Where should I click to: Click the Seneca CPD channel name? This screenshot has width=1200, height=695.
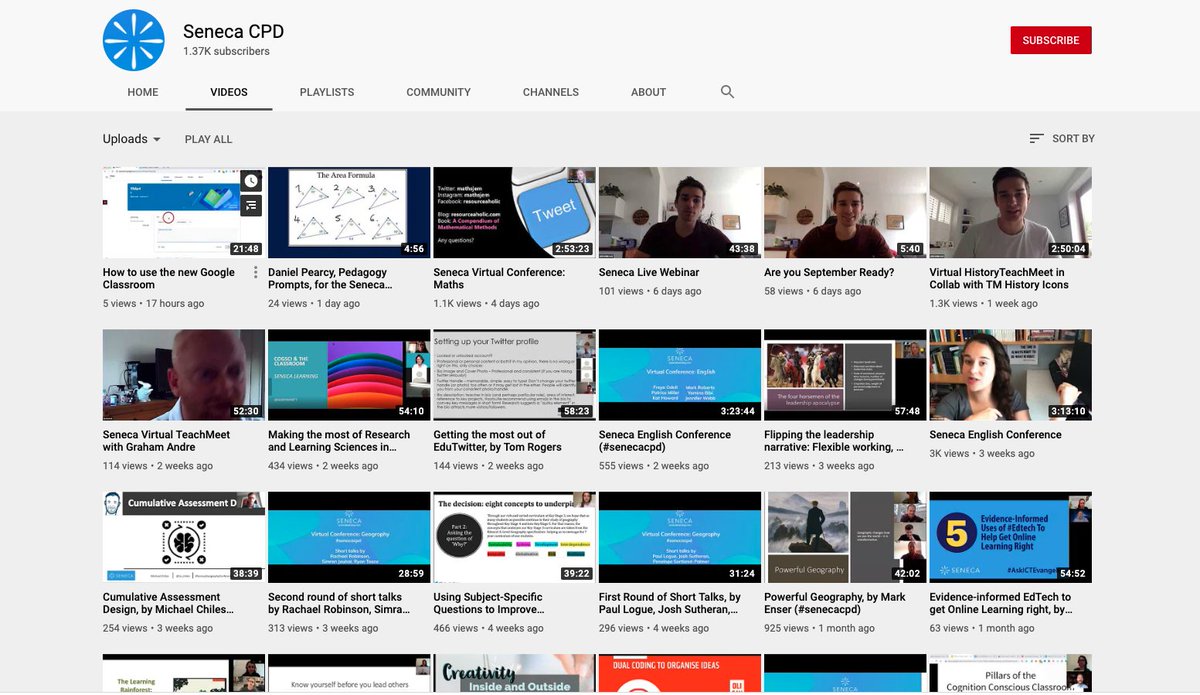coord(234,31)
